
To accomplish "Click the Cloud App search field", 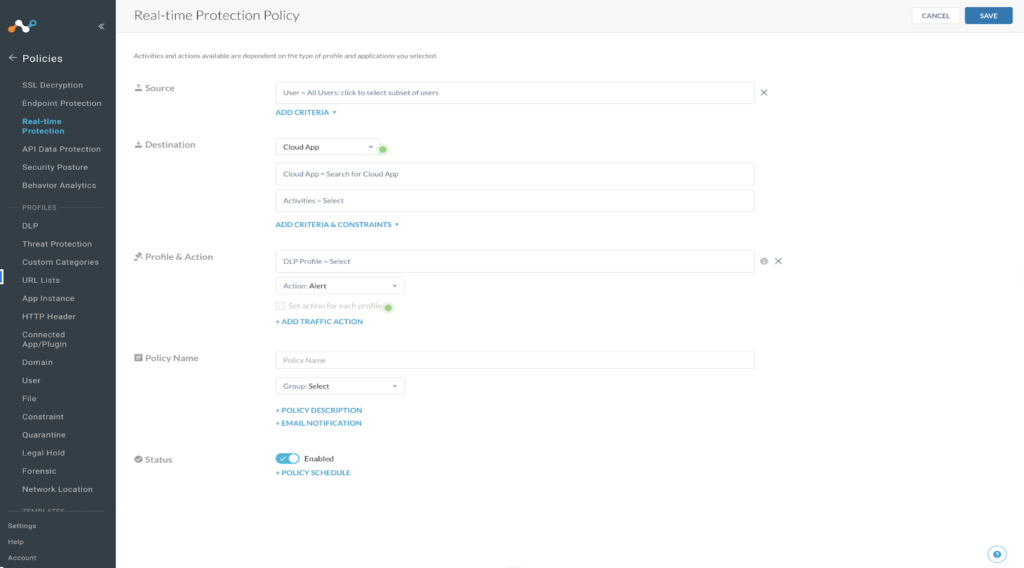I will coord(515,174).
